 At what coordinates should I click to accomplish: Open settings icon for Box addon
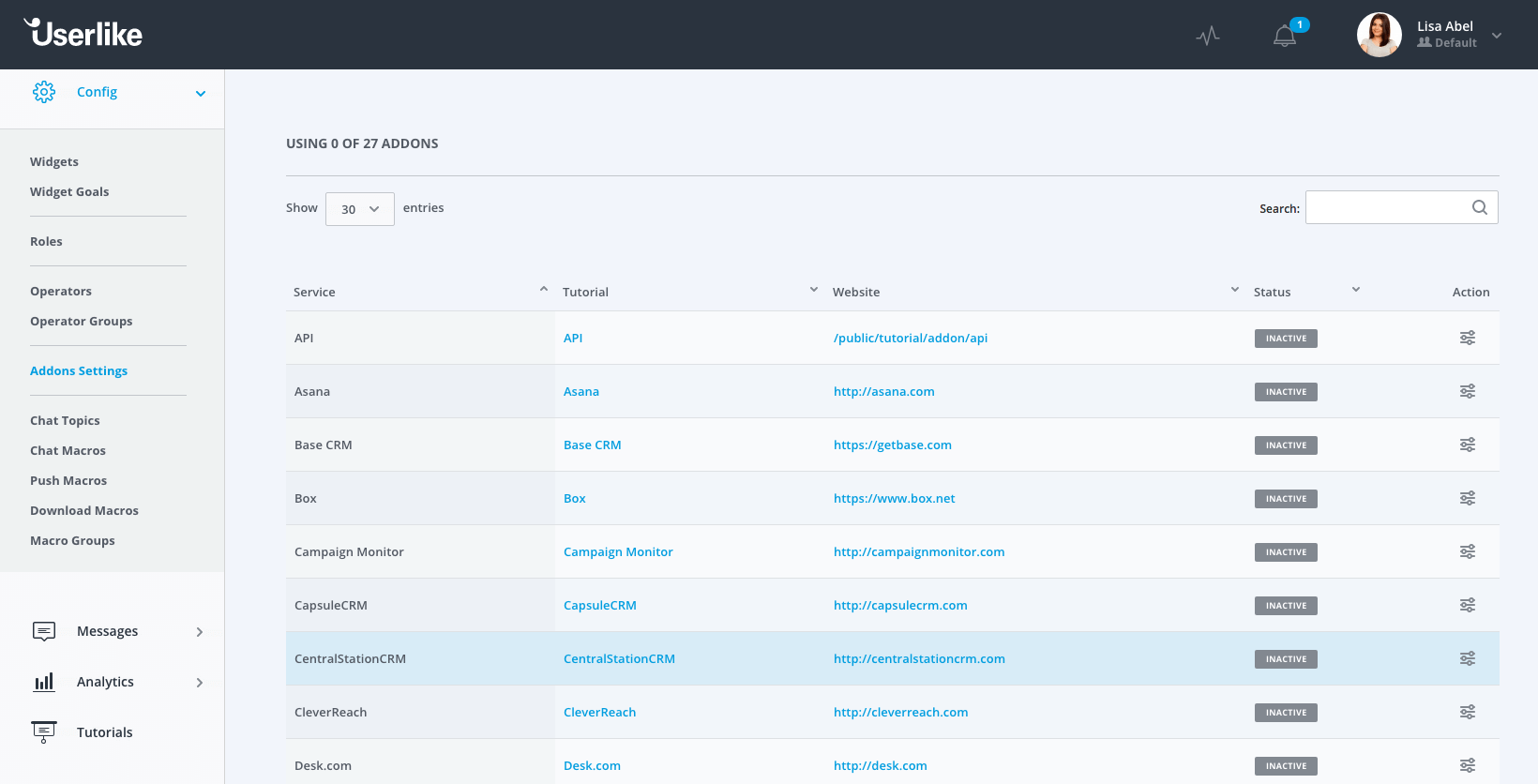pos(1468,498)
